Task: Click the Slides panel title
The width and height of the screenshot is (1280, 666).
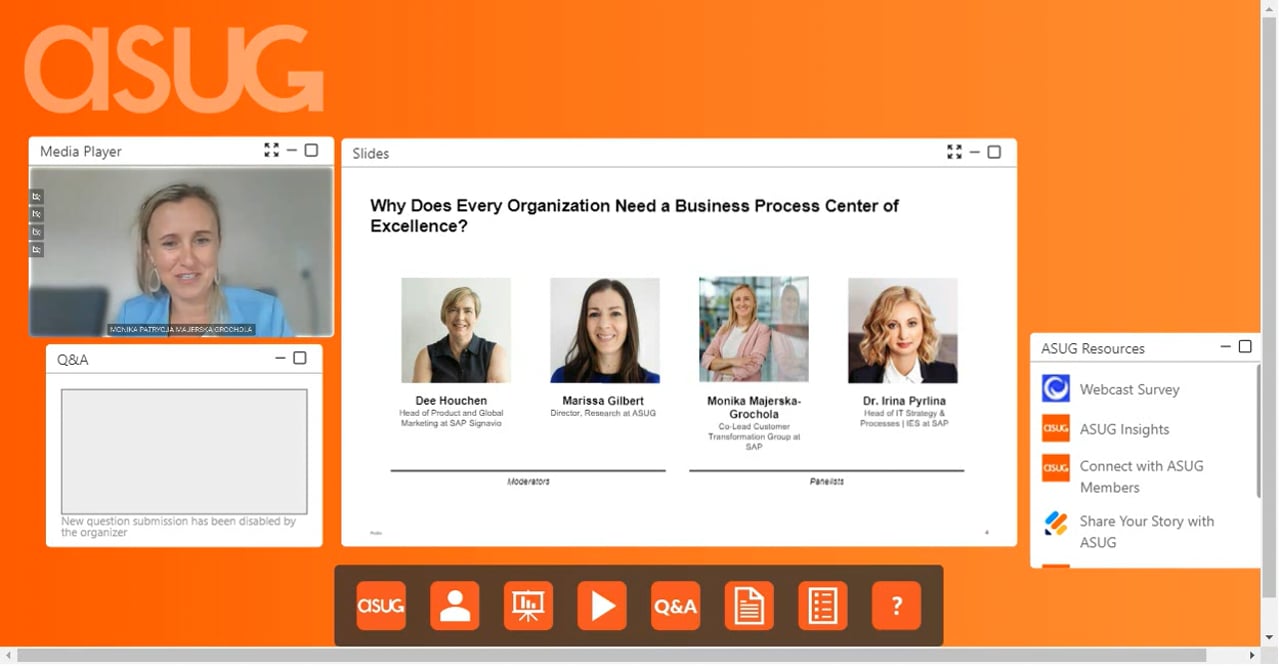Action: tap(371, 153)
